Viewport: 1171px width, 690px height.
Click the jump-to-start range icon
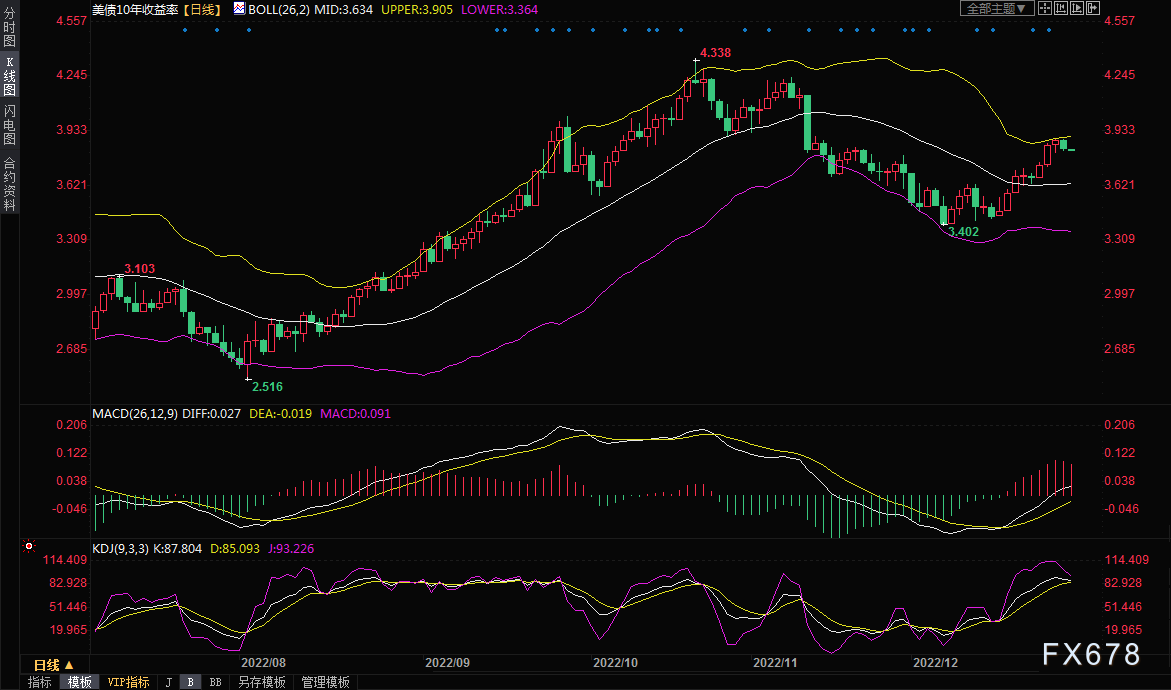point(1062,8)
